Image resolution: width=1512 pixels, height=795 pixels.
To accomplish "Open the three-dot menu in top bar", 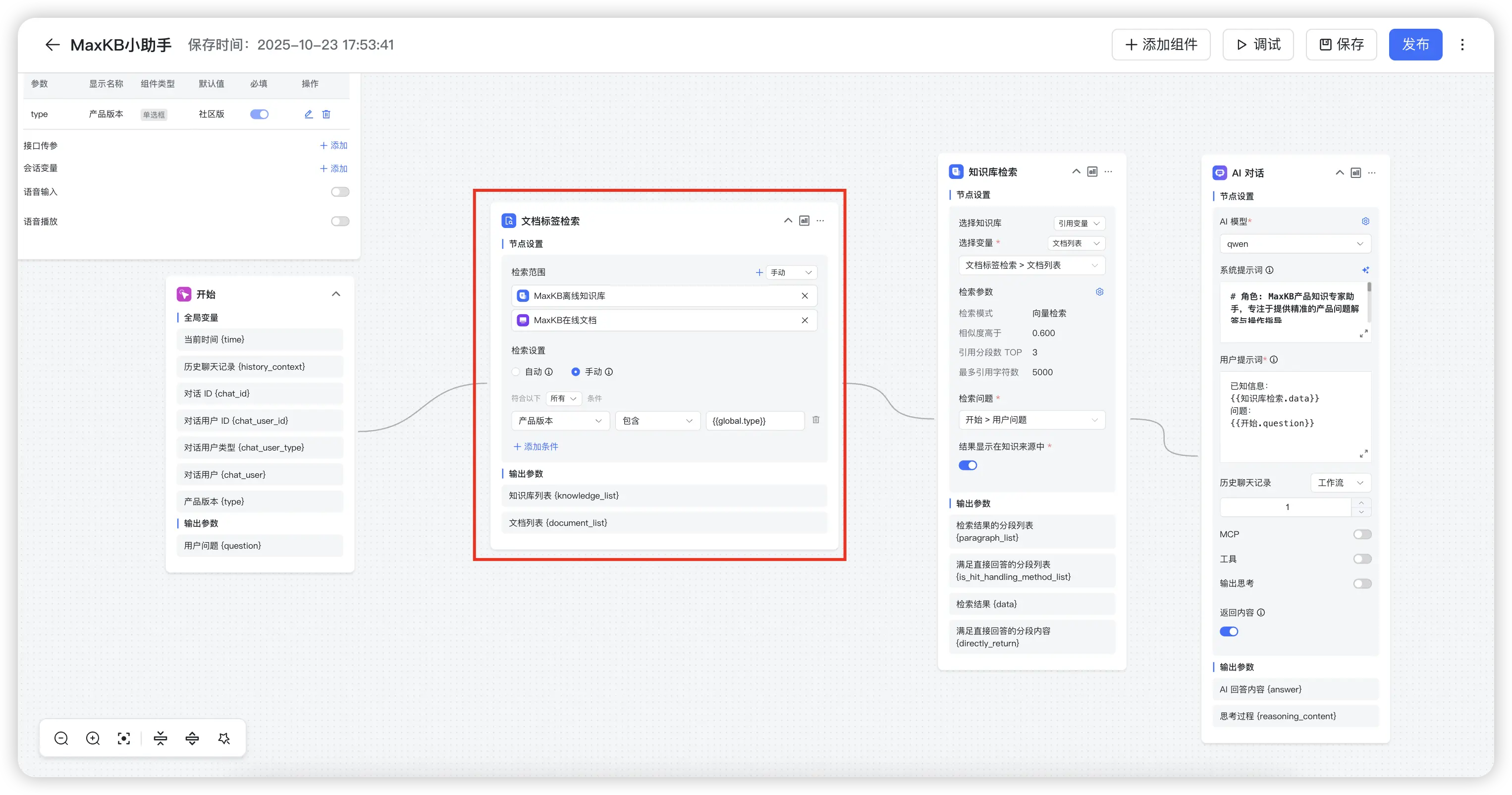I will click(x=1462, y=45).
